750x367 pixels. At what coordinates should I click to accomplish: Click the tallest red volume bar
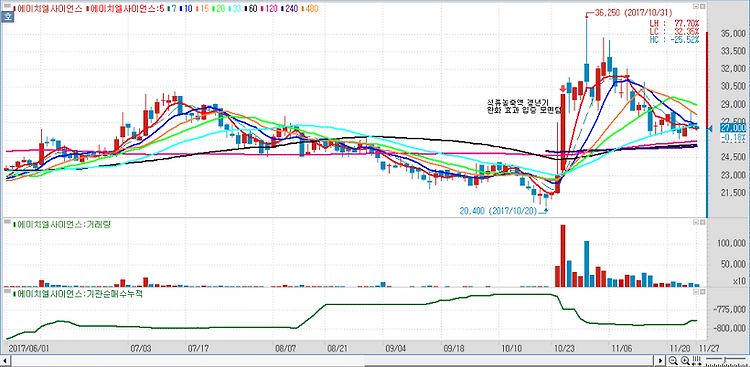563,256
